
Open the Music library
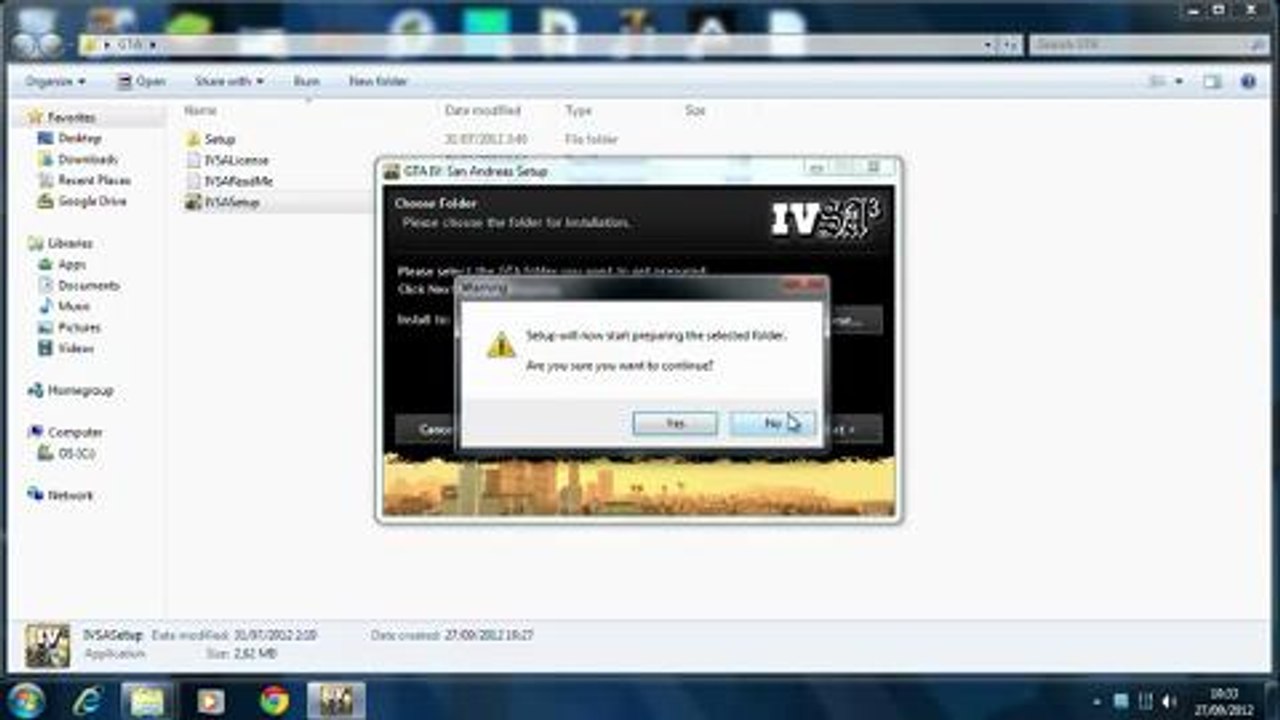pos(74,306)
